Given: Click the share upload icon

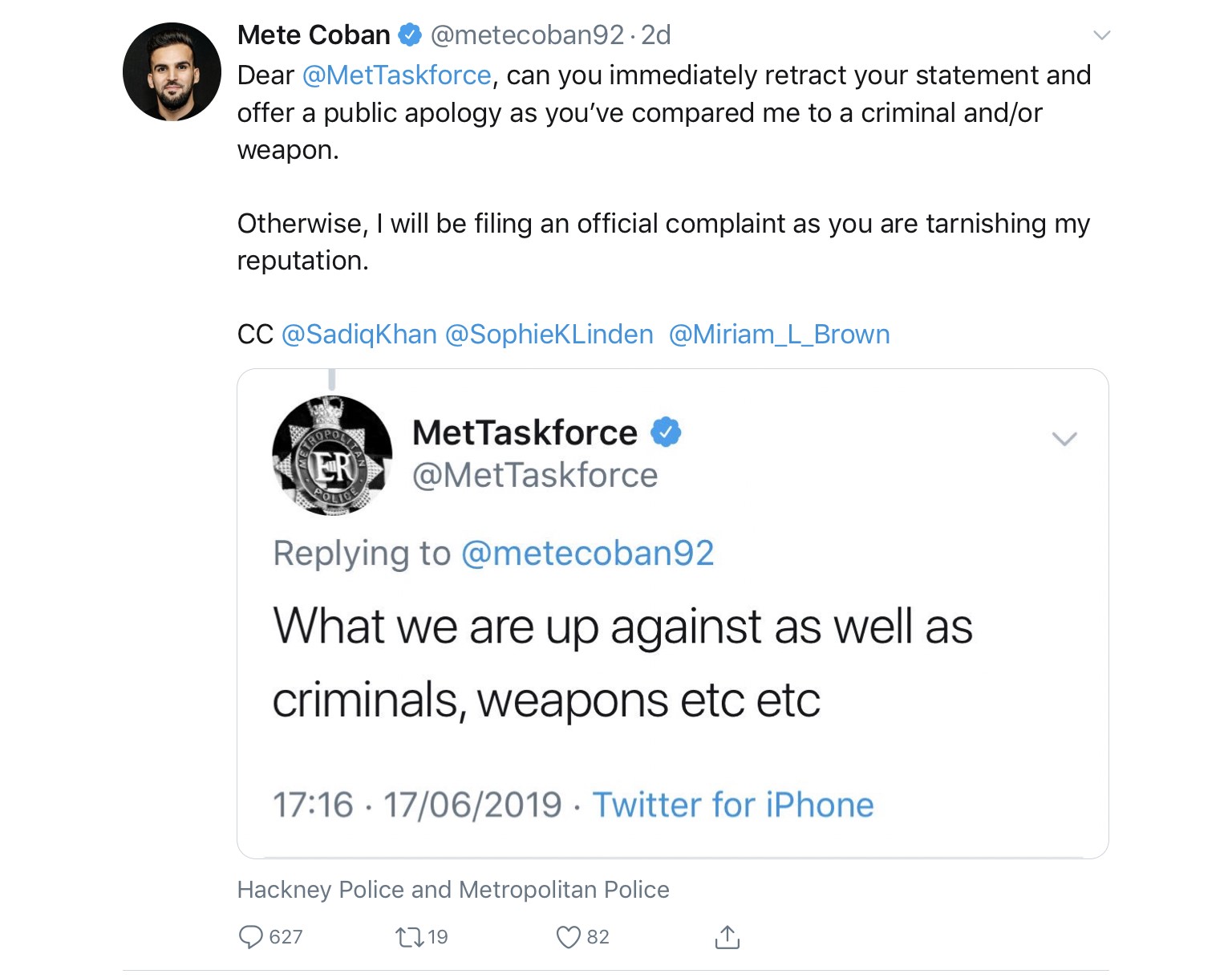Looking at the screenshot, I should pyautogui.click(x=727, y=936).
